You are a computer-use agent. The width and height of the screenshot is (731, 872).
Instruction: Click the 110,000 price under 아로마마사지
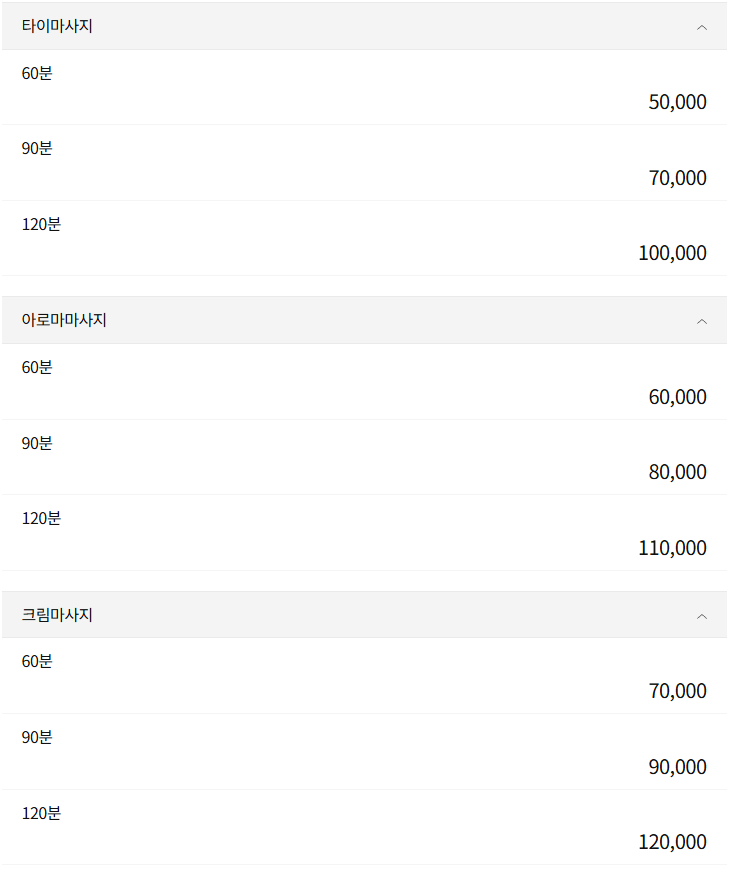671,547
